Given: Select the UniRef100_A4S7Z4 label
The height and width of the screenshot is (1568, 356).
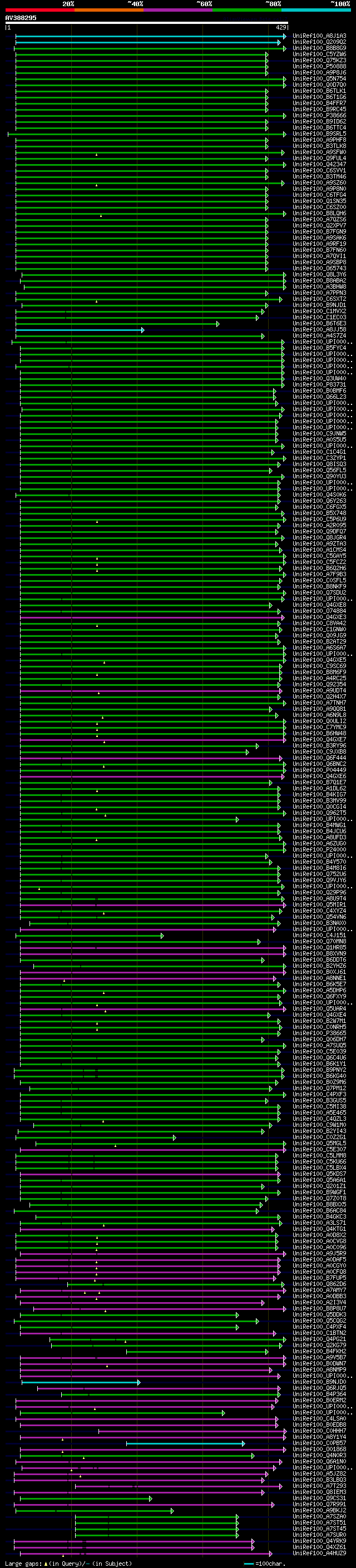Looking at the screenshot, I should coord(319,336).
